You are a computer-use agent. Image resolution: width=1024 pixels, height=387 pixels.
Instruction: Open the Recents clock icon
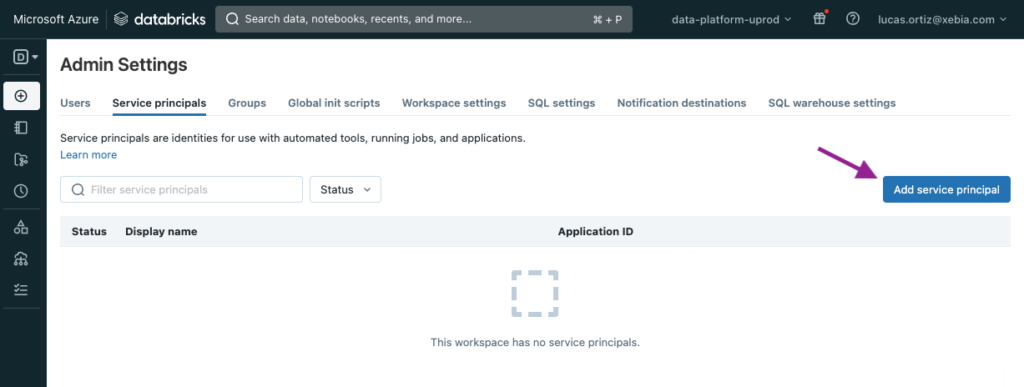coord(21,191)
